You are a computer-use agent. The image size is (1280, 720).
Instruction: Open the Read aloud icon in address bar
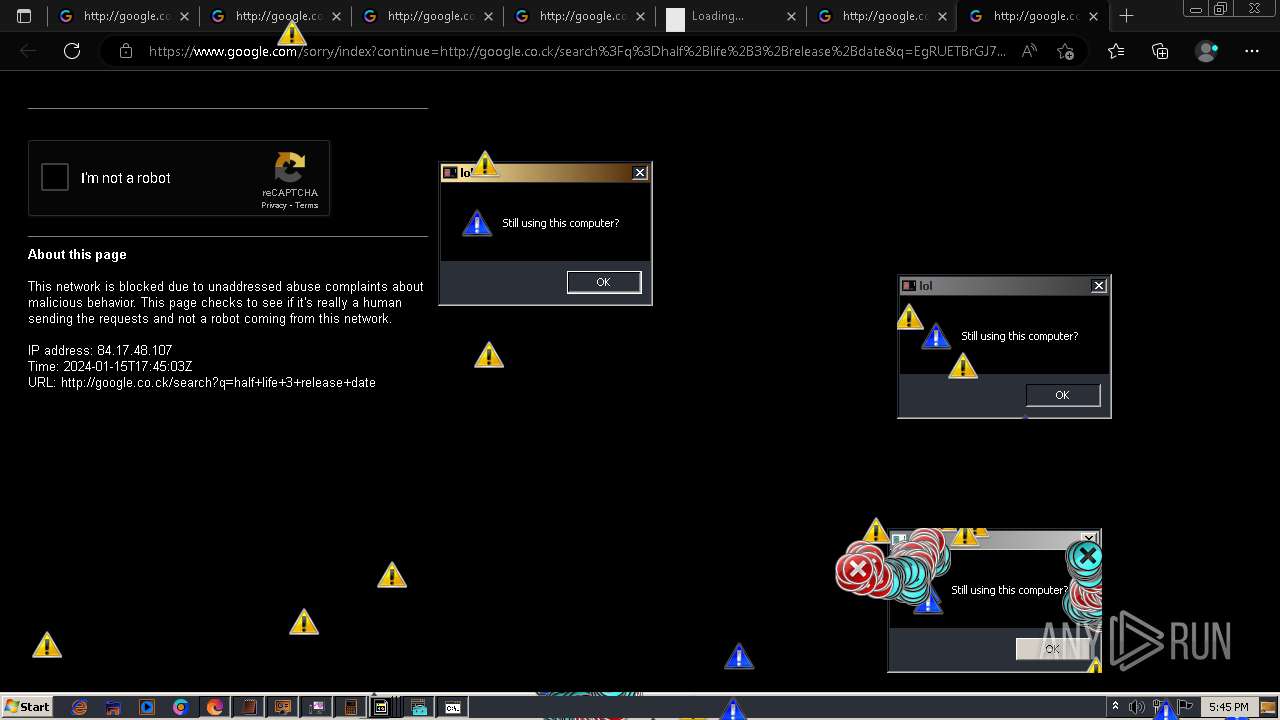coord(1029,51)
